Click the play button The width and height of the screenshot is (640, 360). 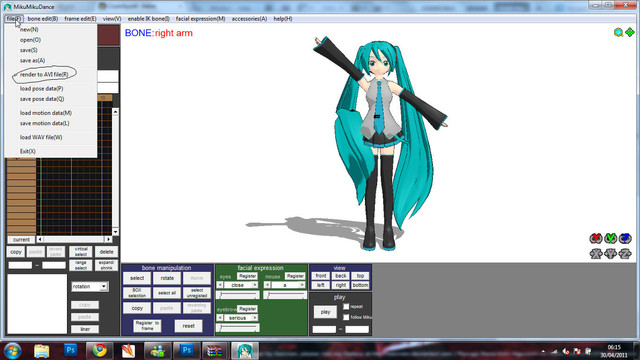click(x=325, y=312)
